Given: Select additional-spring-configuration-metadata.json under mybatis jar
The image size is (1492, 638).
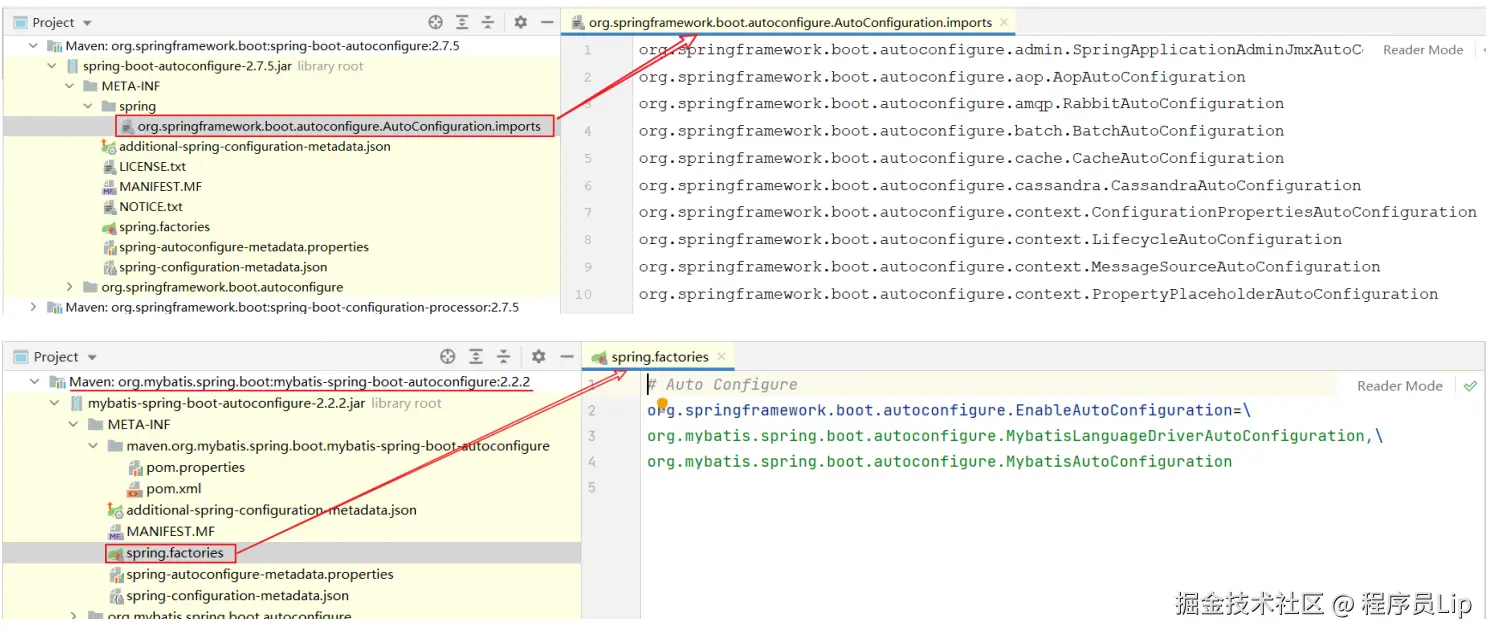Looking at the screenshot, I should click(271, 510).
